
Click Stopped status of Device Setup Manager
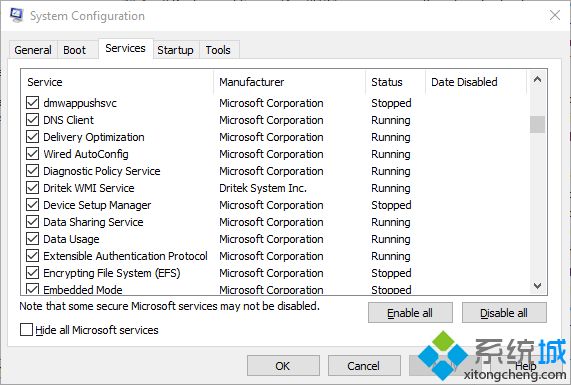point(391,205)
